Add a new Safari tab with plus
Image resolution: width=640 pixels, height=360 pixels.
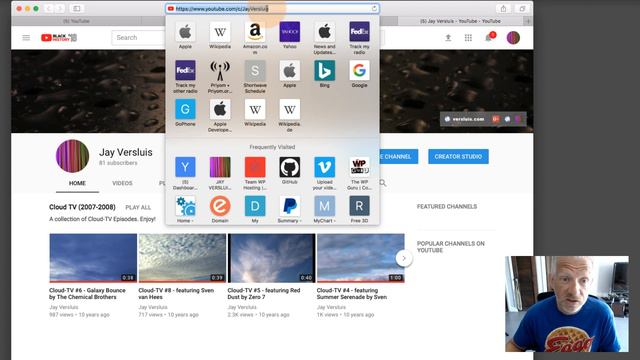click(x=529, y=21)
